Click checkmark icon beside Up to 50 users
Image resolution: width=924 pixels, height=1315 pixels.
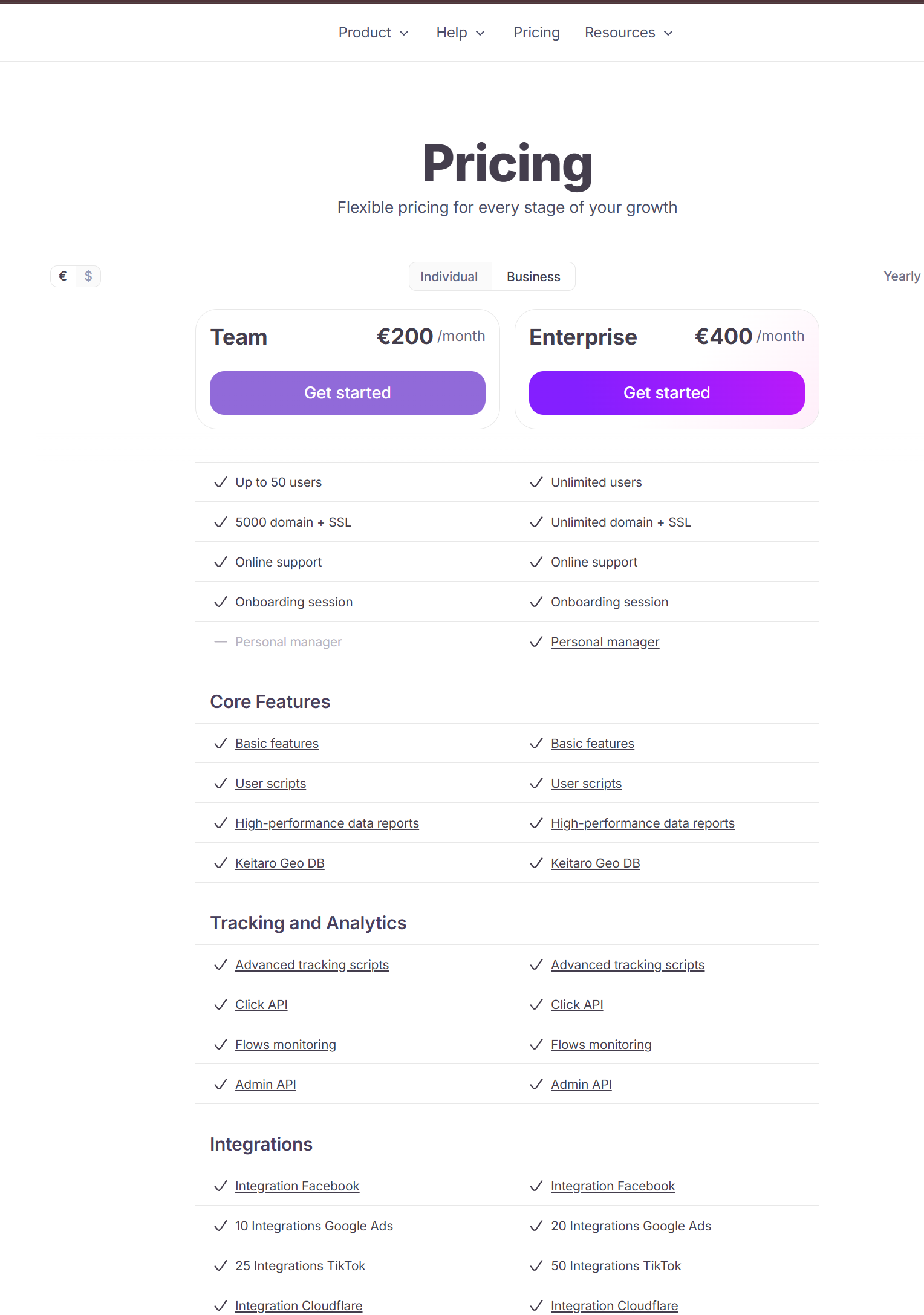click(x=221, y=482)
